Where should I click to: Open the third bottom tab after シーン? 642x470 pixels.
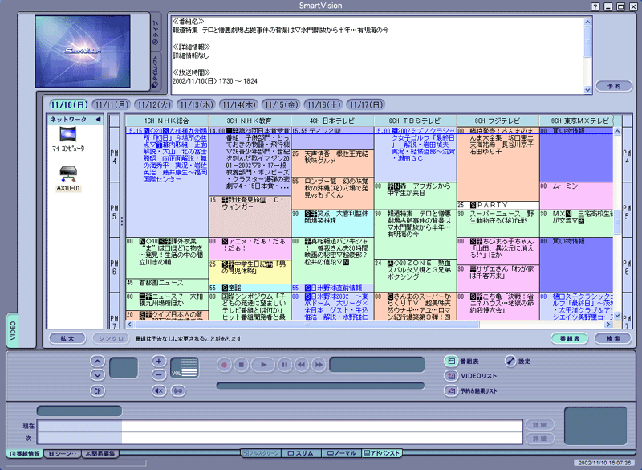101,454
